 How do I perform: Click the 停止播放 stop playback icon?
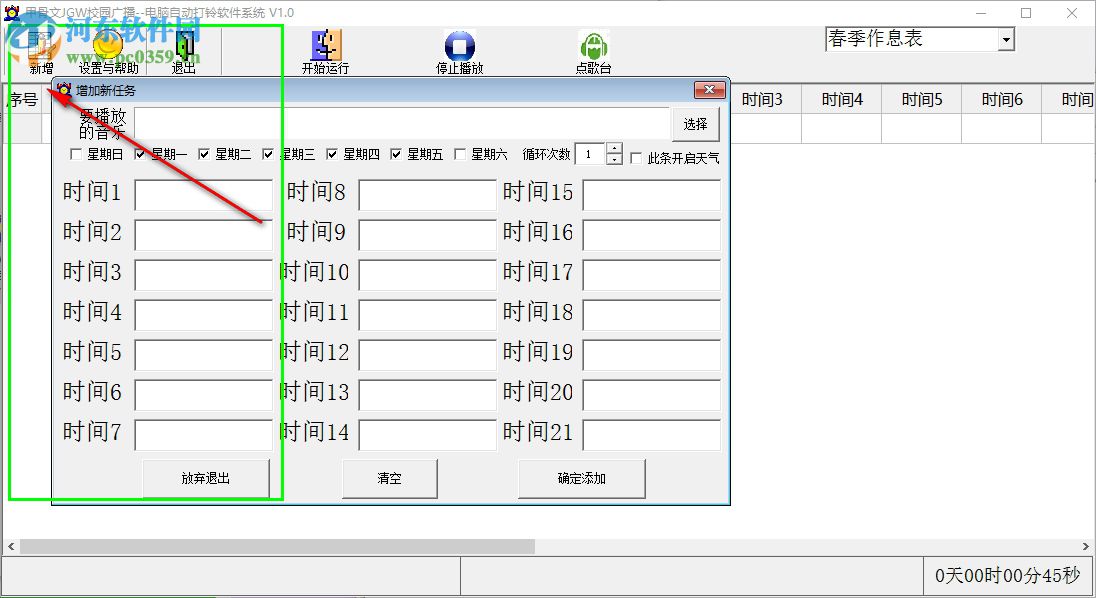coord(459,45)
